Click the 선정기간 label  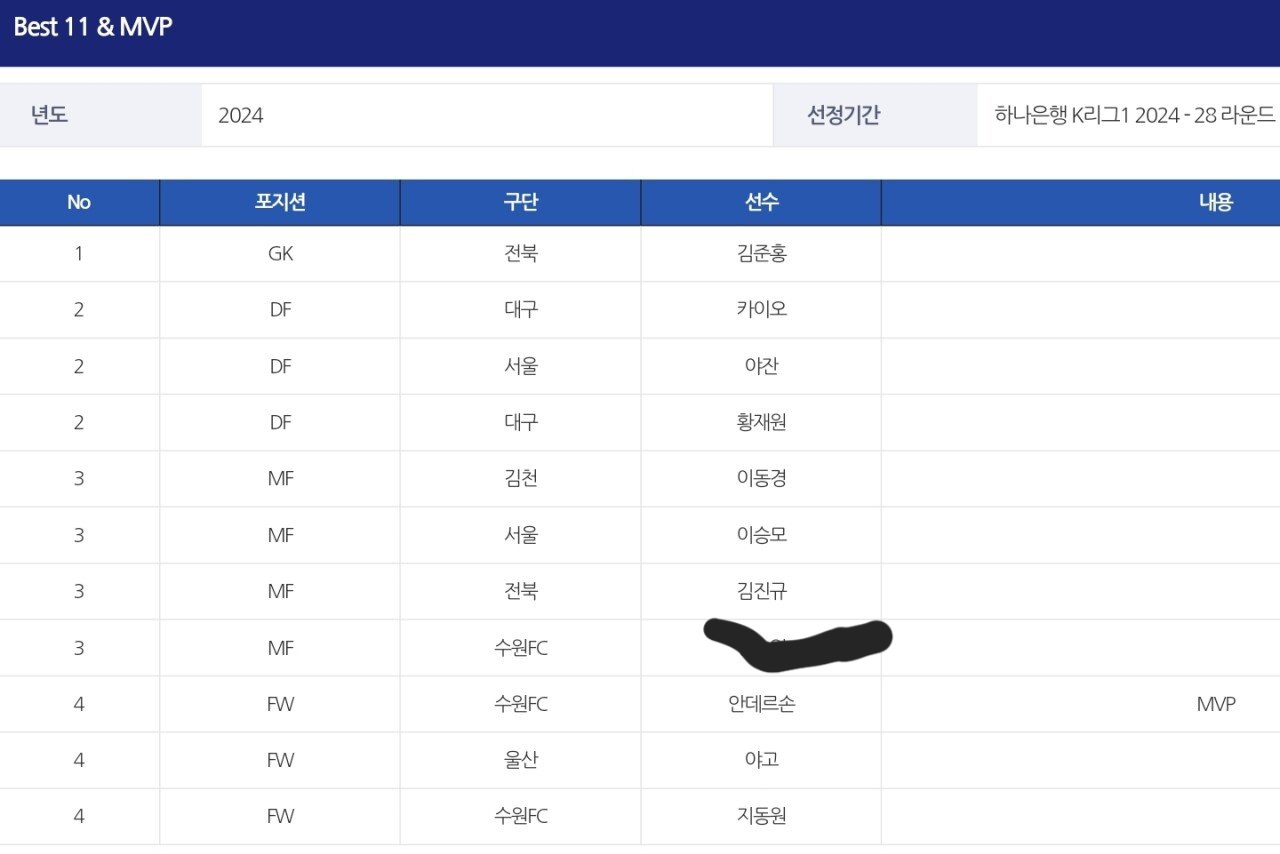pos(843,115)
